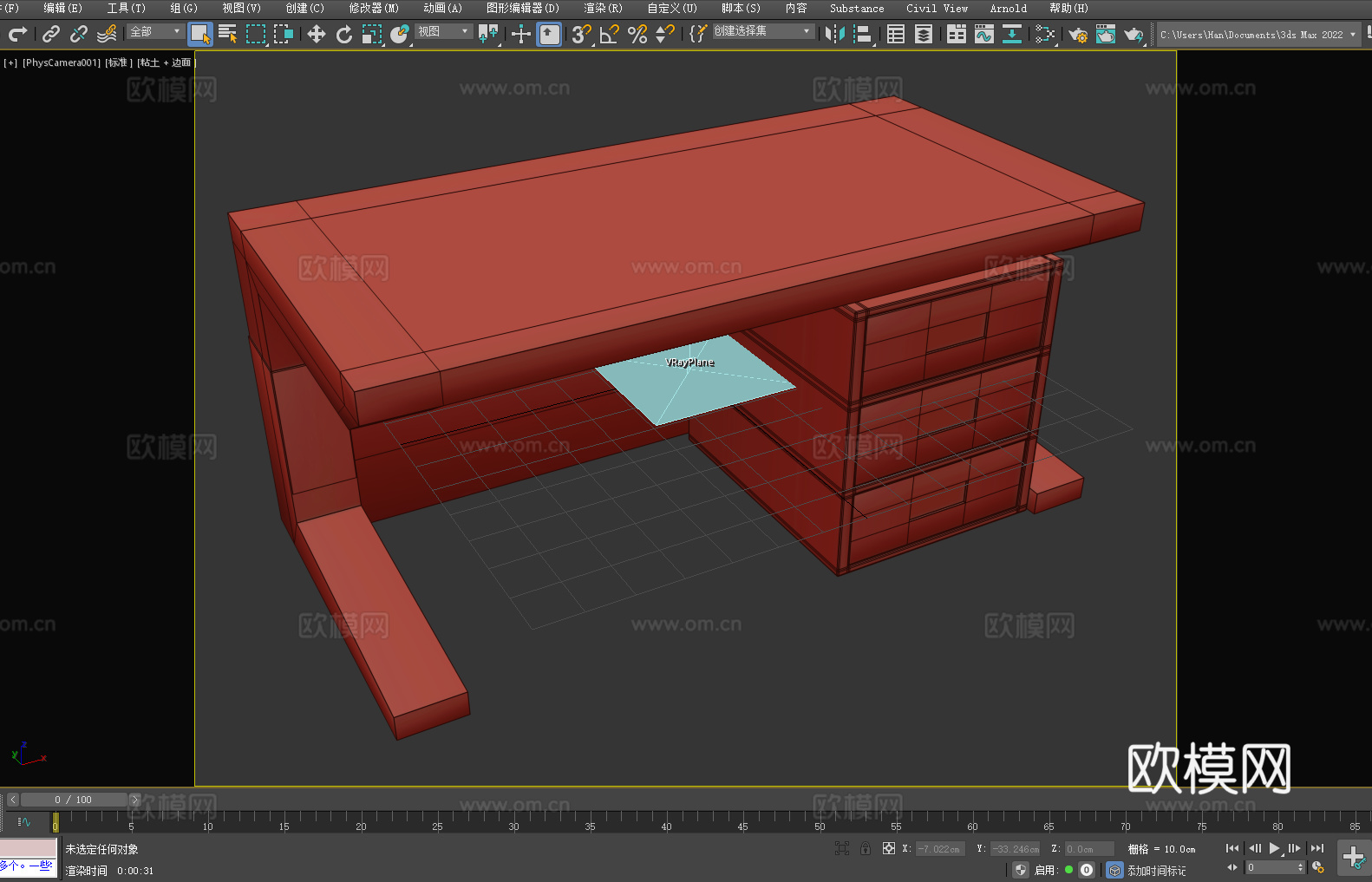This screenshot has width=1372, height=882.
Task: Click Use Pivot Point Center icon
Action: [x=488, y=34]
